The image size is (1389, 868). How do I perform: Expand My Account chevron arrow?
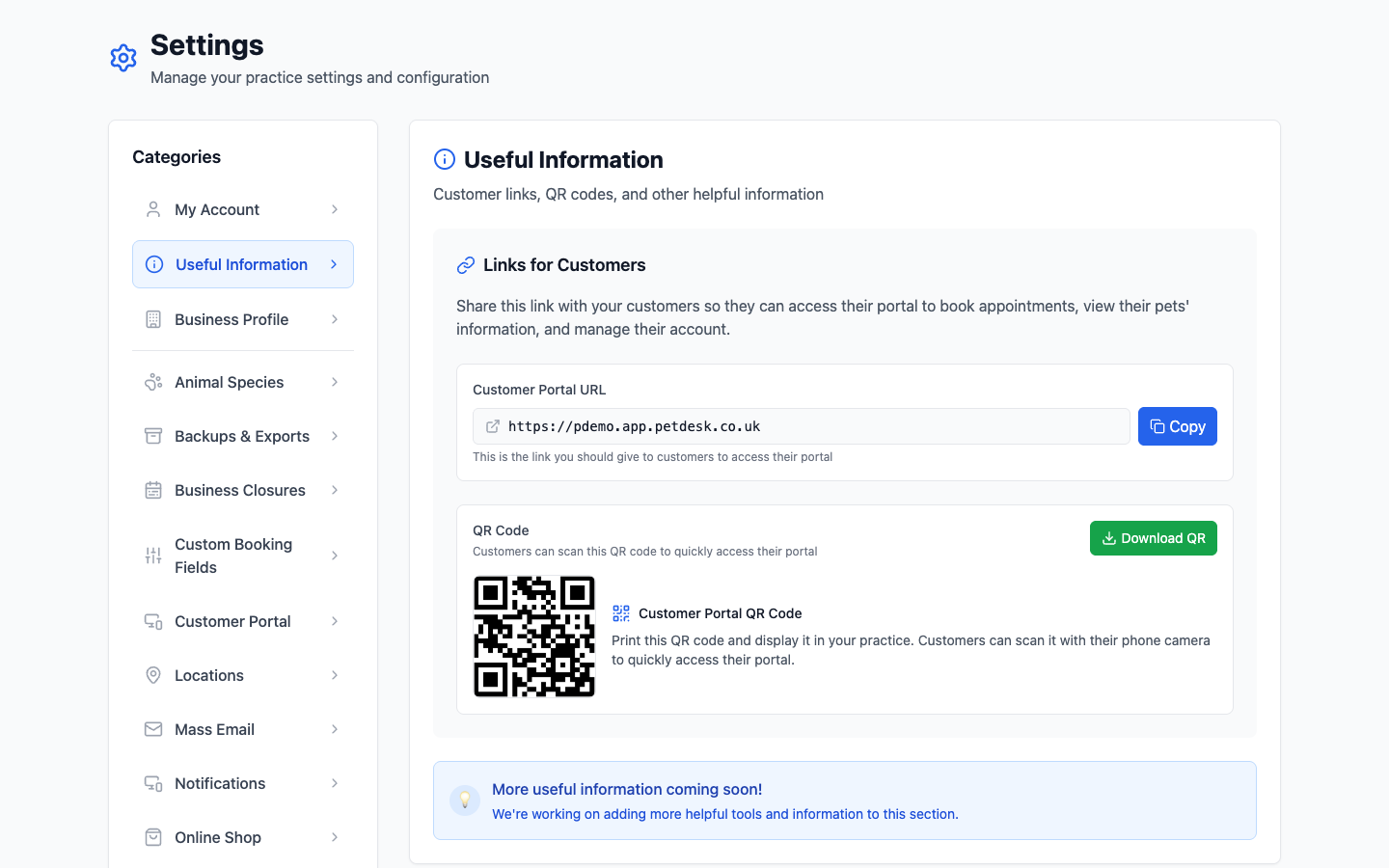tap(335, 209)
